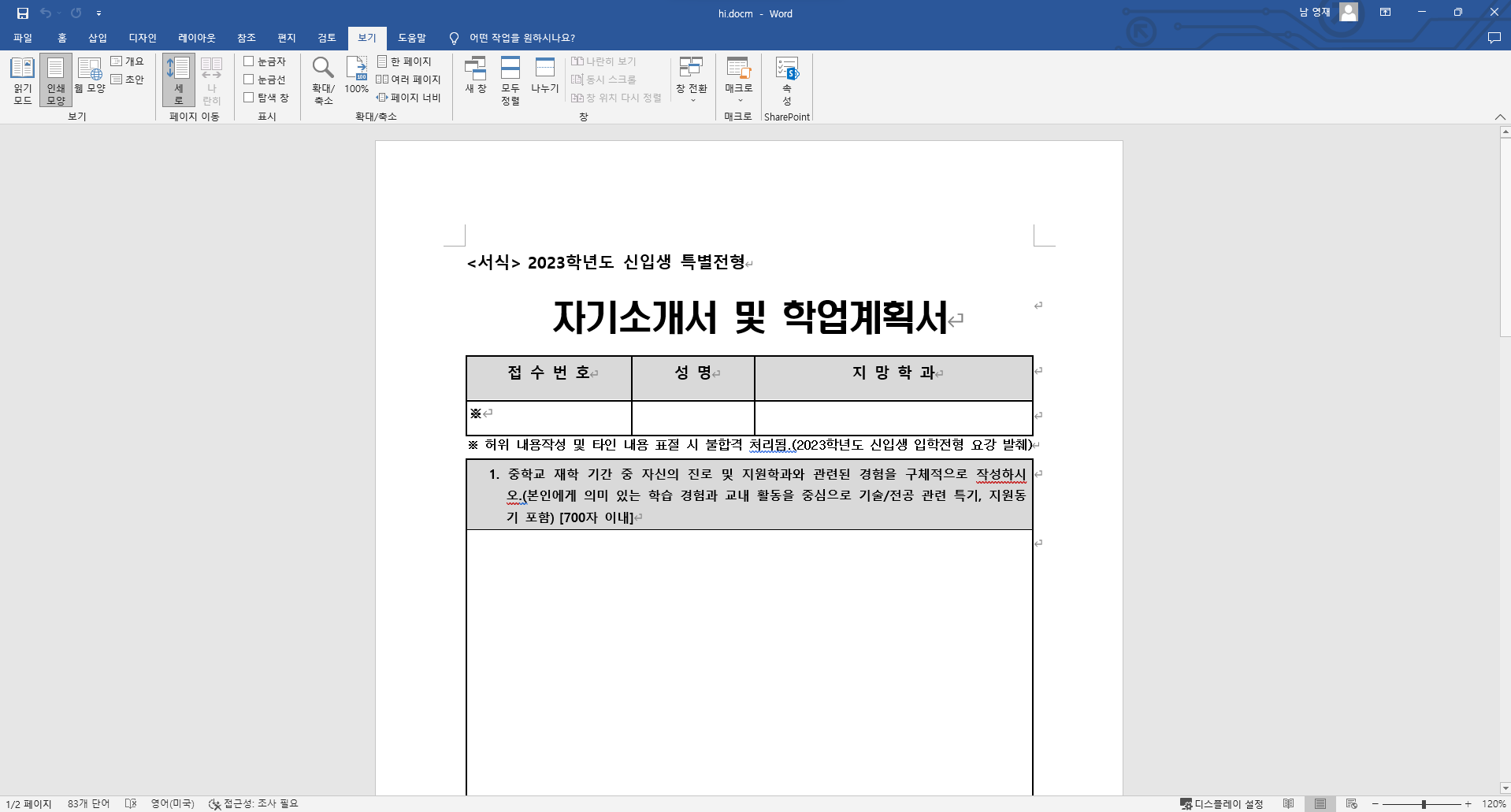1511x812 pixels.
Task: Open a New Window (새 창)
Action: [x=476, y=76]
